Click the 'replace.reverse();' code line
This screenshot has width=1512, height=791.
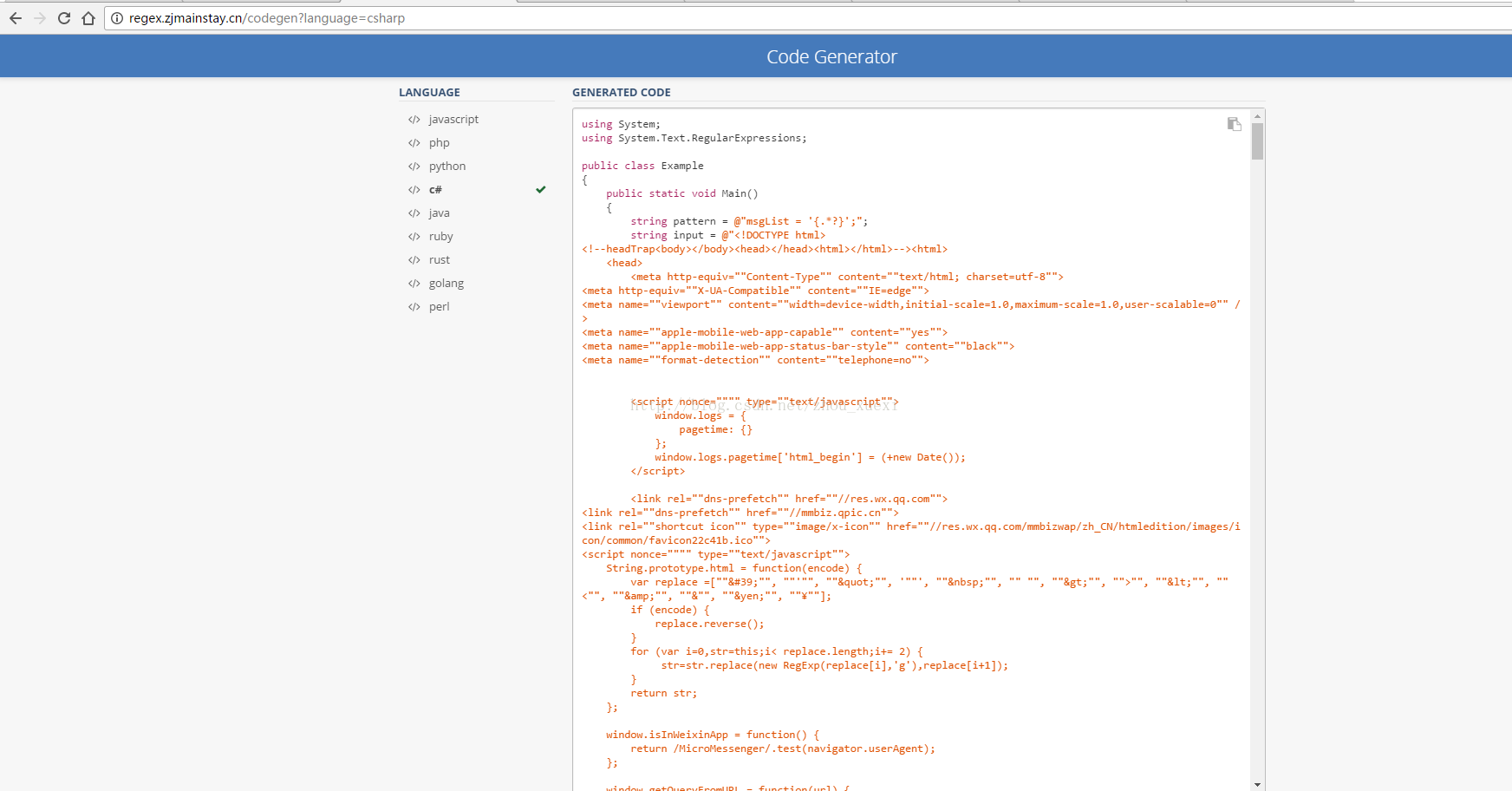(710, 624)
